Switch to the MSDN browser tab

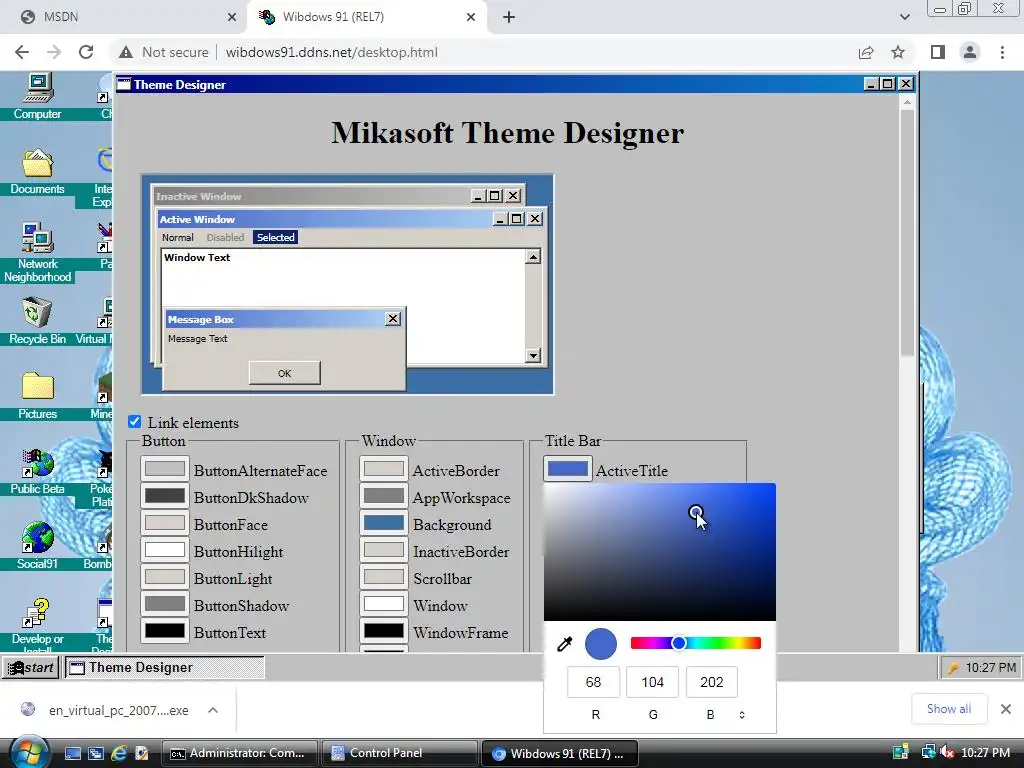tap(124, 17)
